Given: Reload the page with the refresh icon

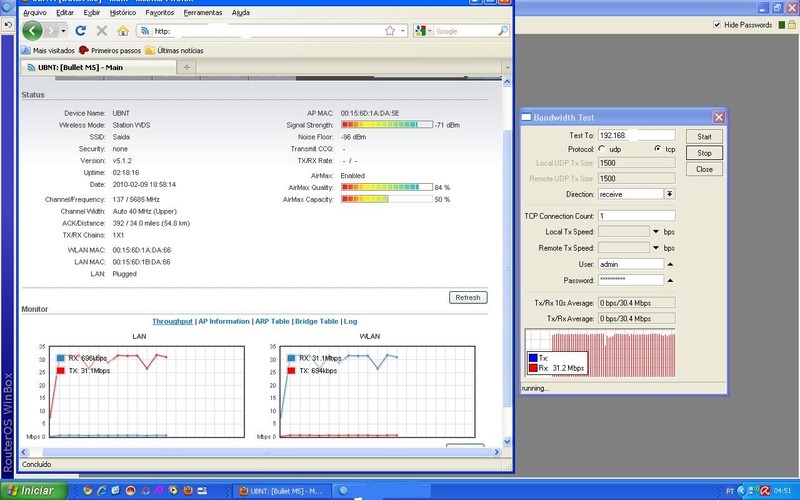Looking at the screenshot, I should coord(81,31).
